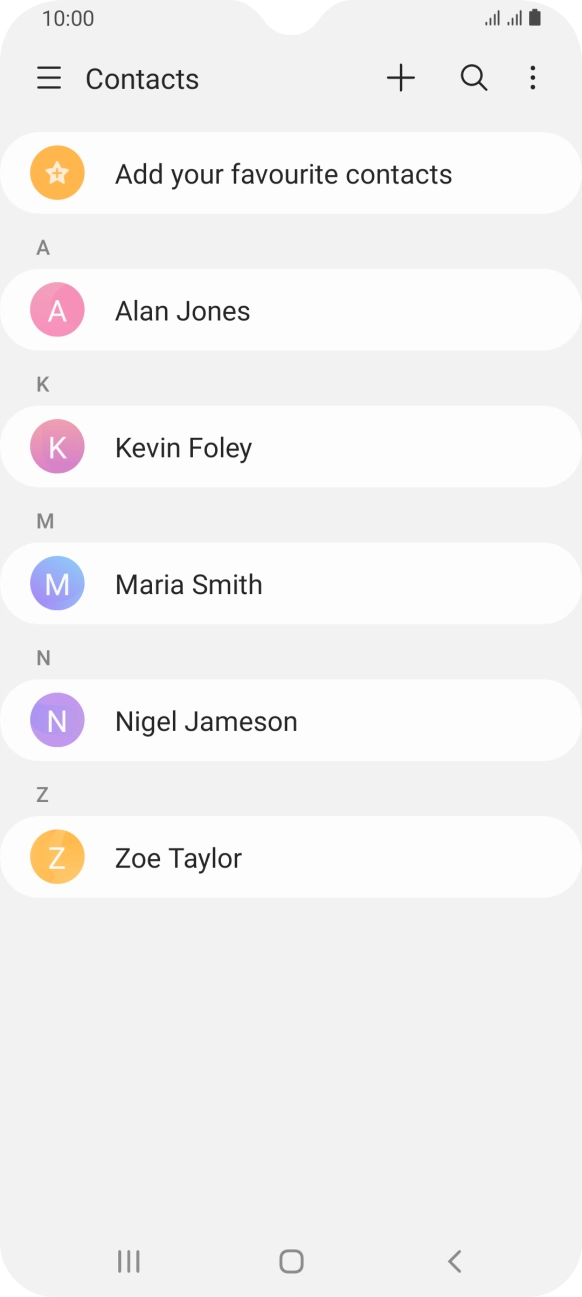Viewport: 582px width, 1297px height.
Task: Tap Nigel Jameson's avatar circle
Action: [x=57, y=720]
